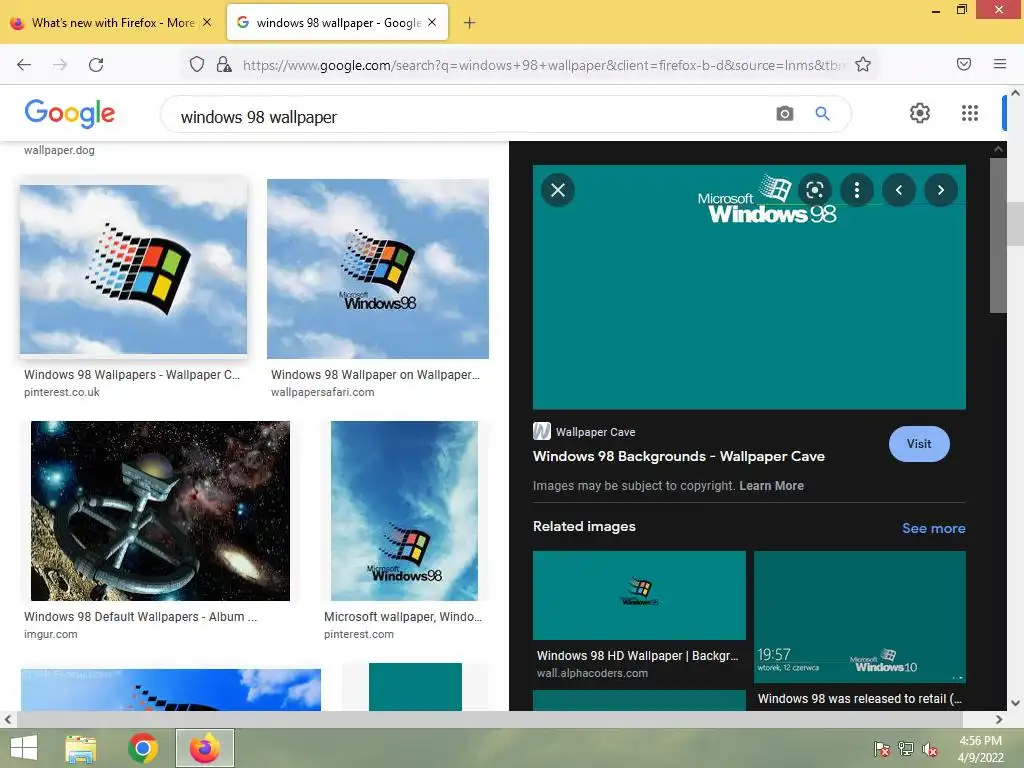
Task: Click the Windows 98 Wallpaper on Wallpaper caption
Action: coord(376,375)
